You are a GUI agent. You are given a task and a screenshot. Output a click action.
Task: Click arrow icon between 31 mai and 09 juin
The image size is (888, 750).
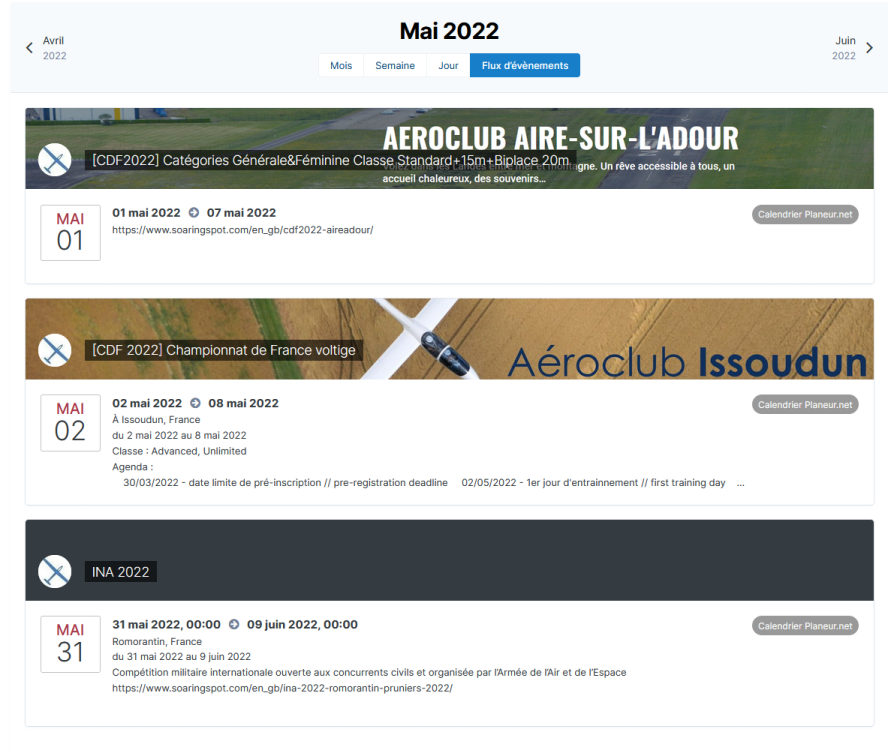pos(234,624)
